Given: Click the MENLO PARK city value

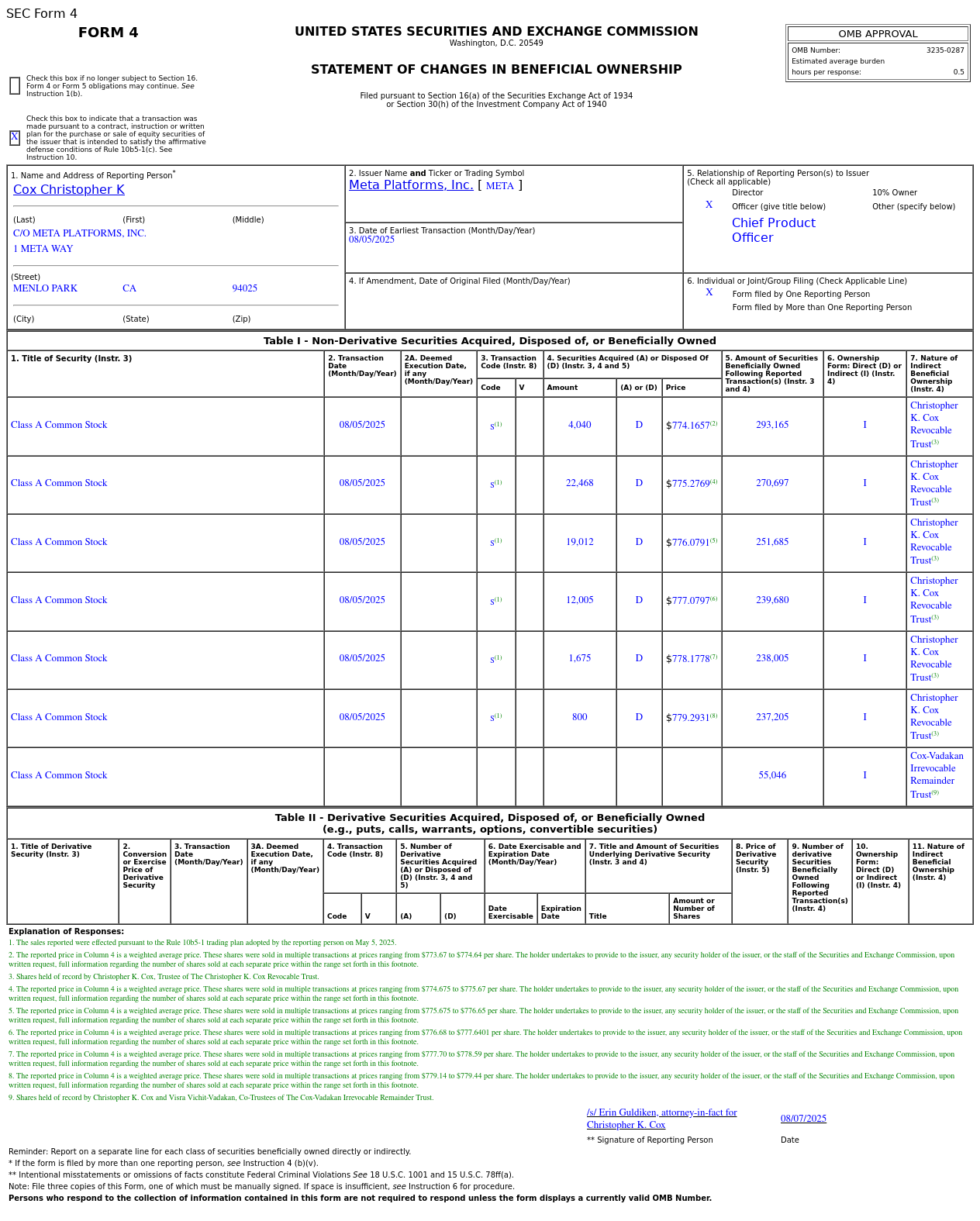Looking at the screenshot, I should [x=45, y=288].
